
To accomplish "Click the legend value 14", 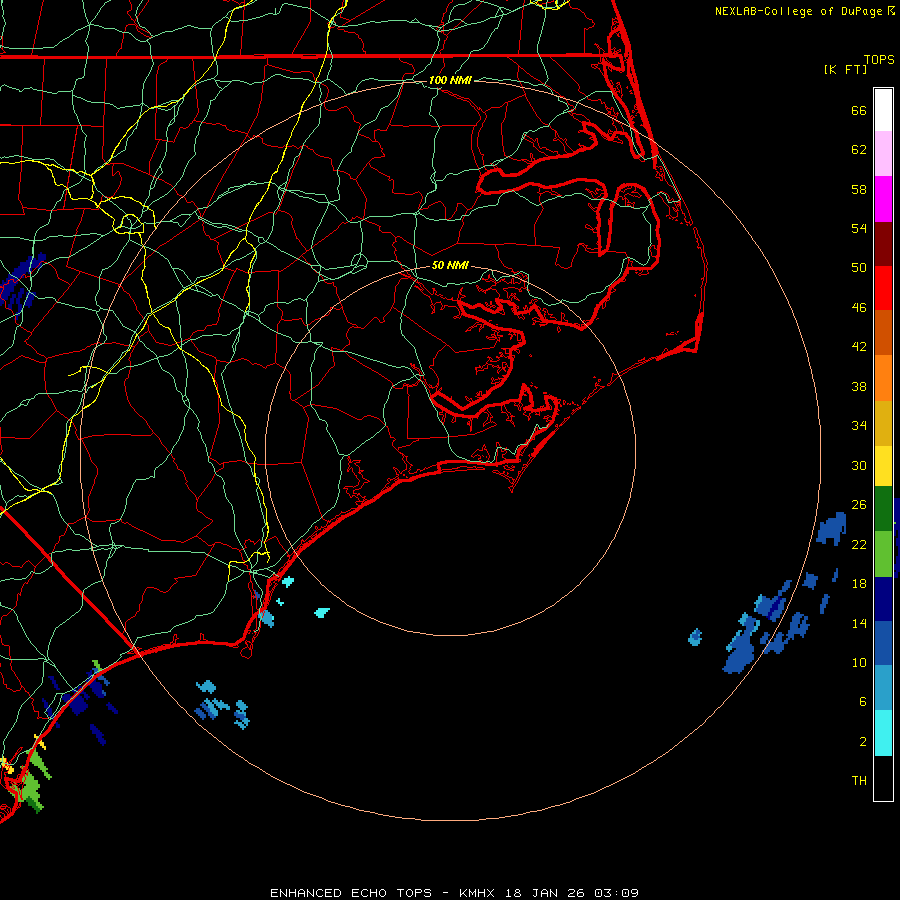I will coord(859,623).
